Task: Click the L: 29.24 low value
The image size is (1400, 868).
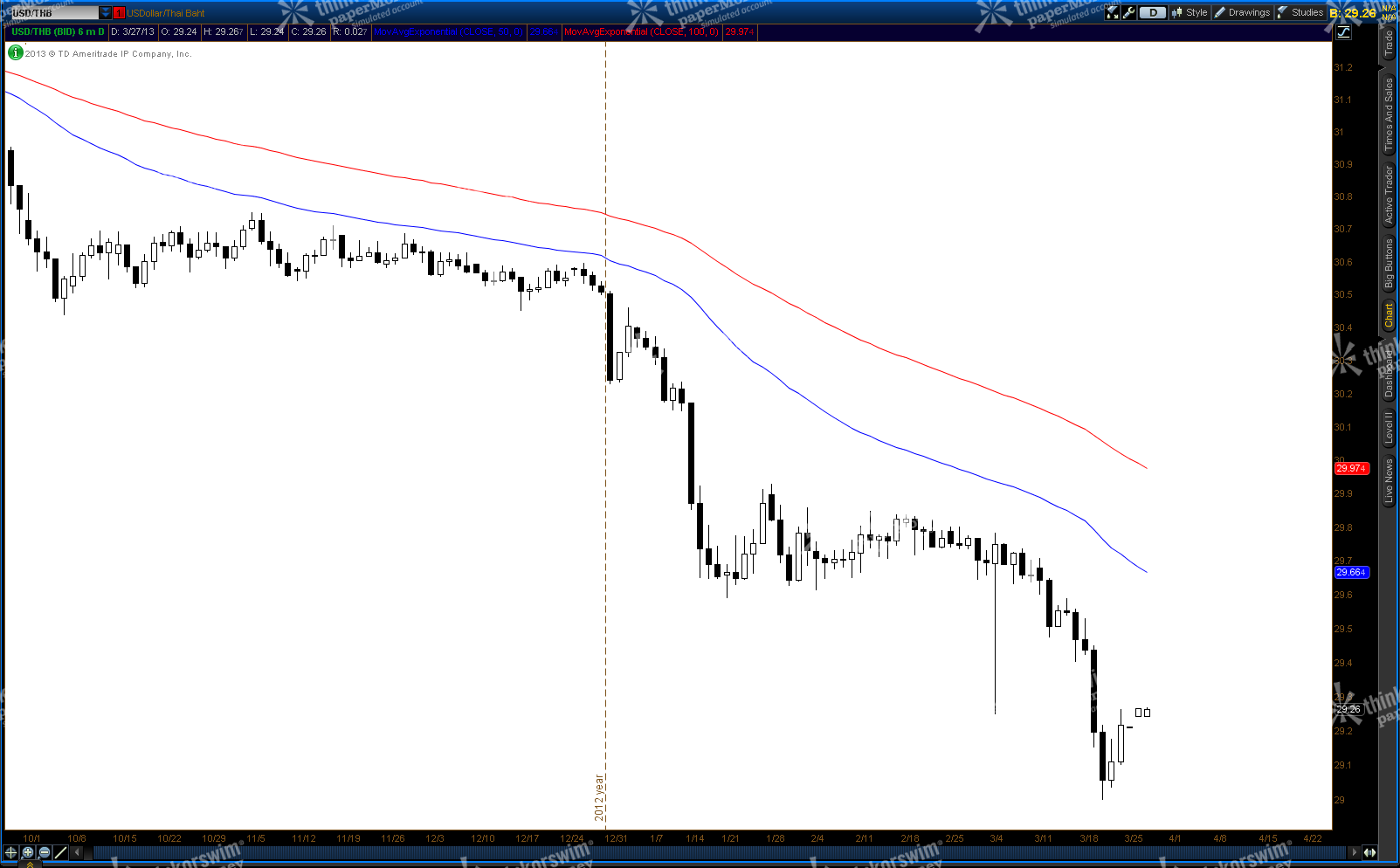Action: [x=267, y=31]
